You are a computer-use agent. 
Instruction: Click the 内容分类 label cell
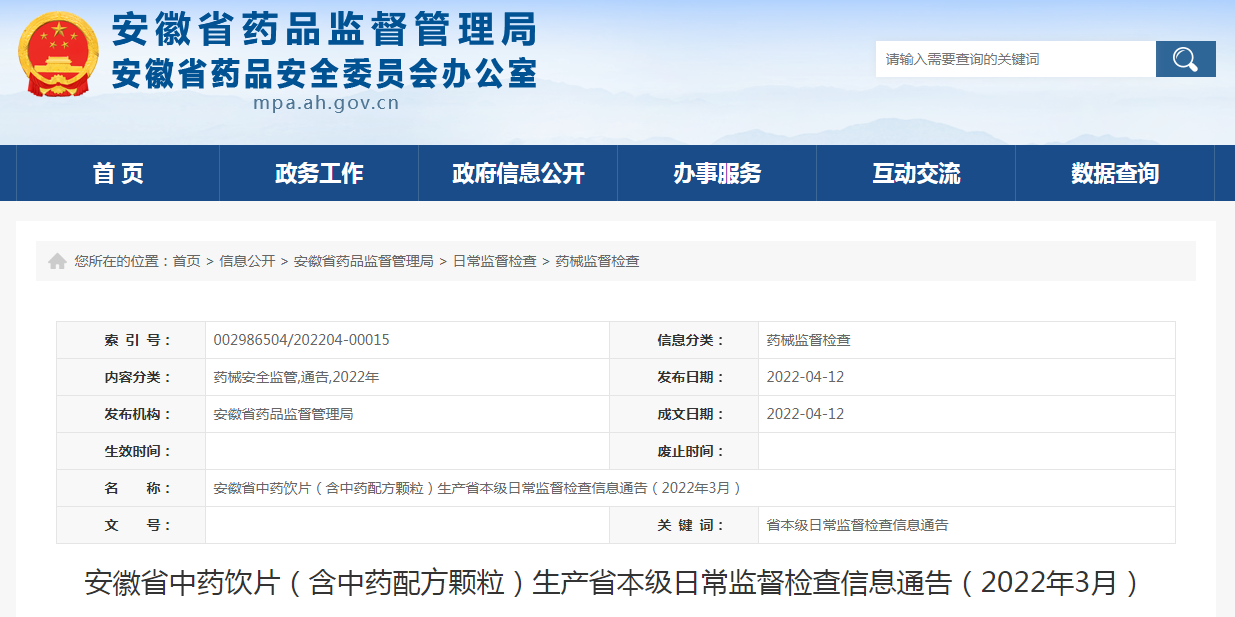pyautogui.click(x=131, y=377)
